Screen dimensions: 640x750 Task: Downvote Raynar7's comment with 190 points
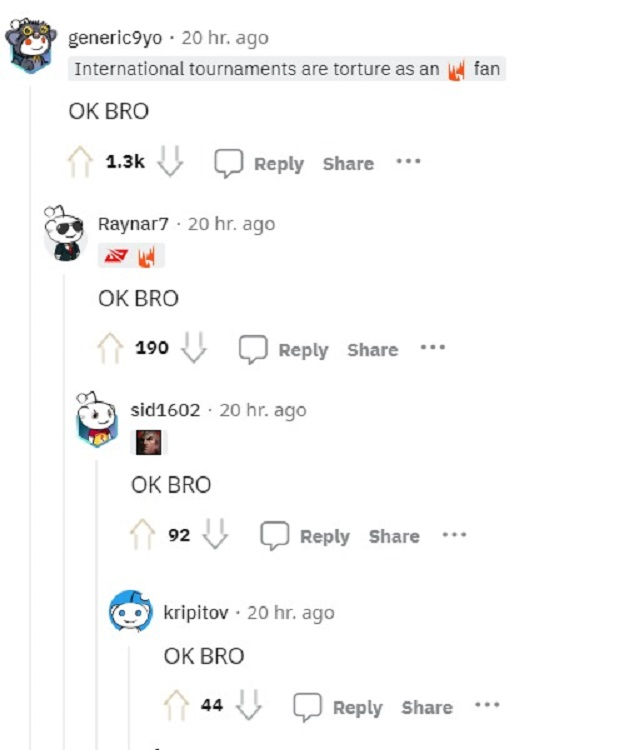194,347
